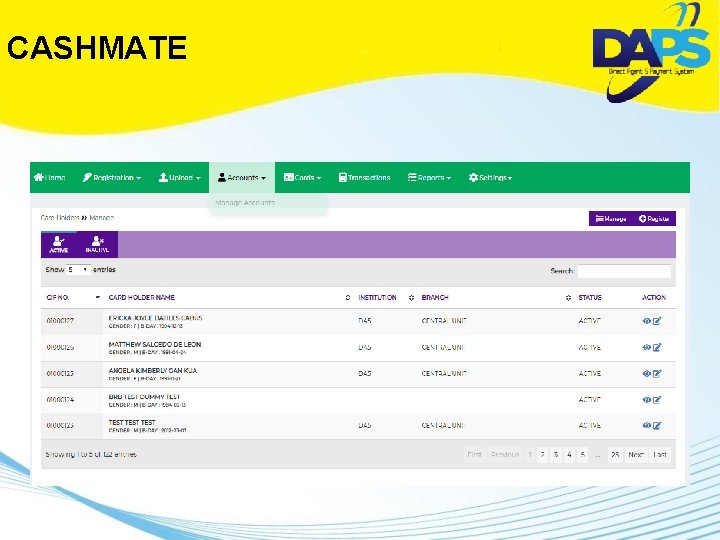The width and height of the screenshot is (720, 540).
Task: Go to pagination page 5
Action: pyautogui.click(x=582, y=455)
